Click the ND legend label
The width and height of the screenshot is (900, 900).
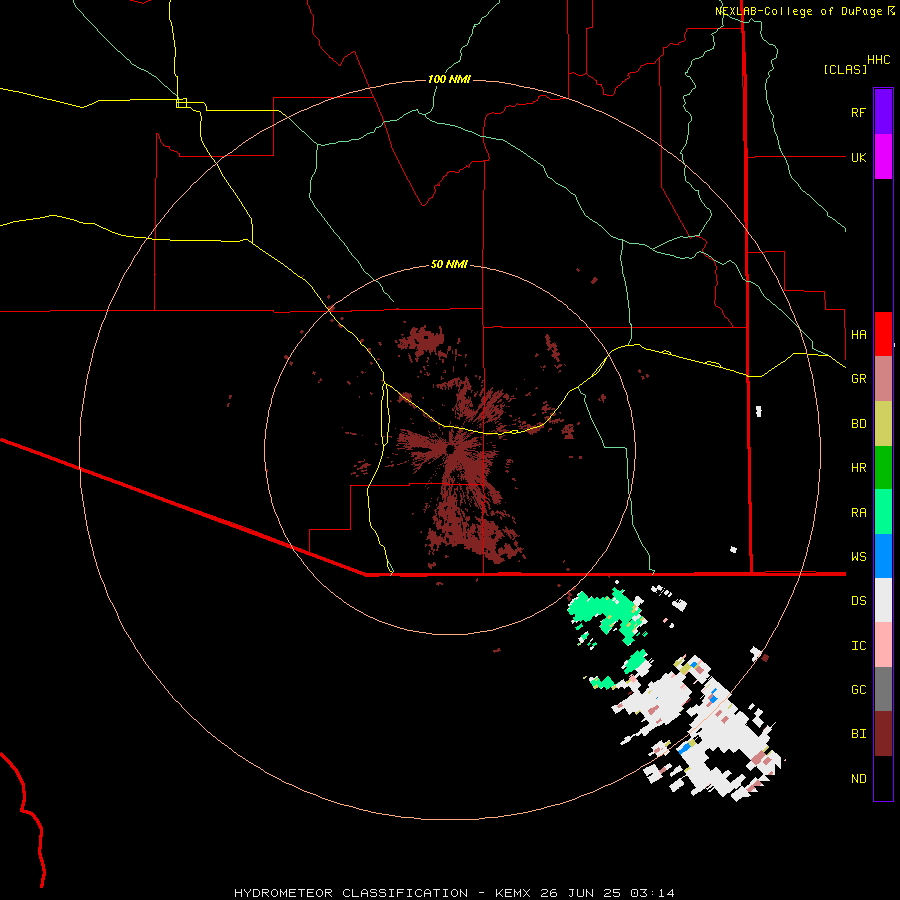[x=858, y=779]
